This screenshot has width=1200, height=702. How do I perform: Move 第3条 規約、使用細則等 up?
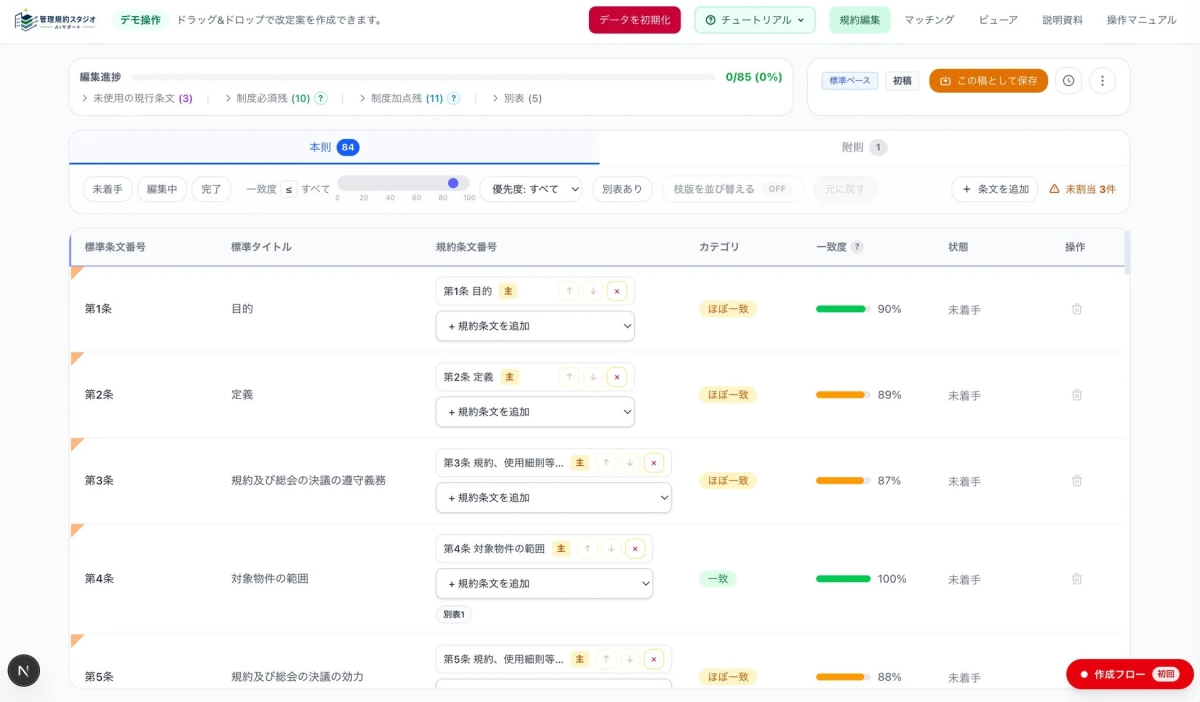tap(606, 463)
